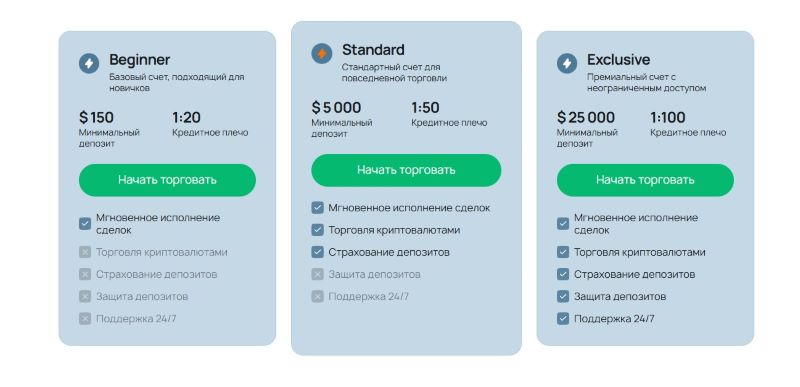Toggle Beginner's Мгновенное исполнение сделок checkbox
800x387 pixels.
[x=85, y=224]
